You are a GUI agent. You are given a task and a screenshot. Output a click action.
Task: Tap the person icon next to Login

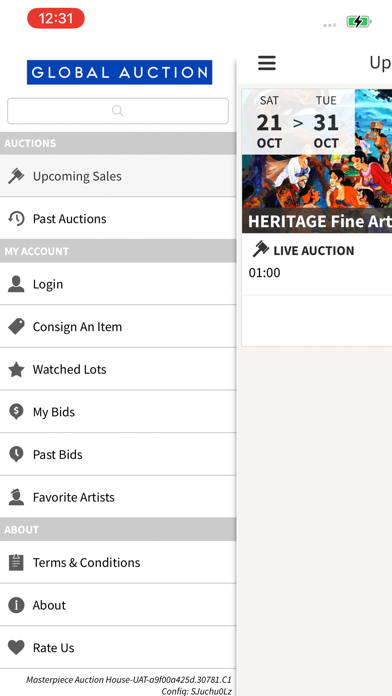[x=16, y=284]
